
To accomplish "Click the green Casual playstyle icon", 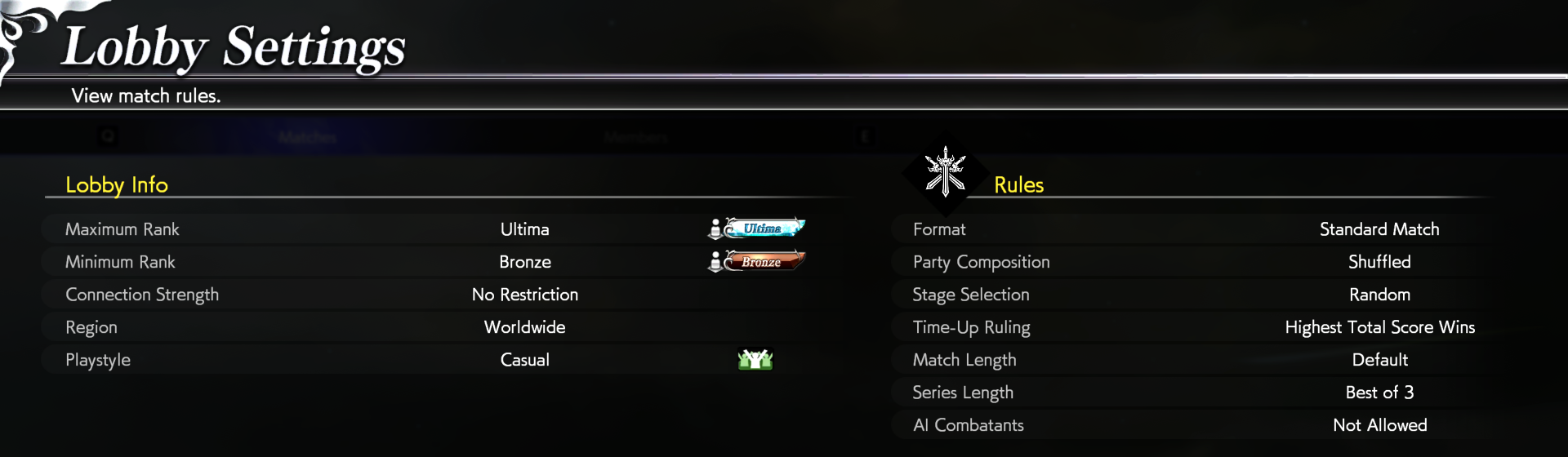I will pos(755,359).
